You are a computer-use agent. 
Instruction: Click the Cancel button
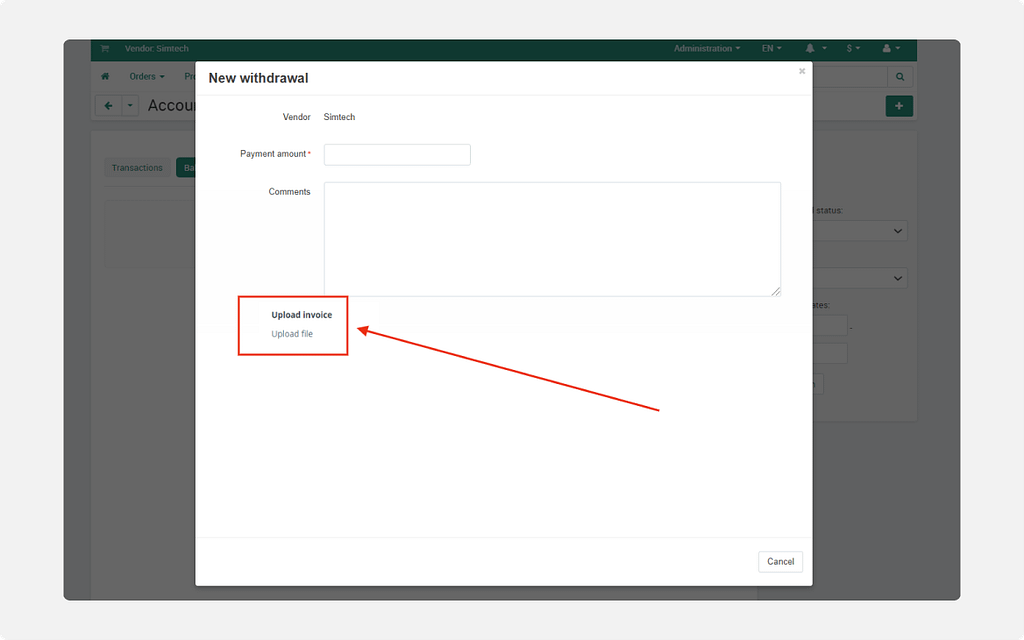tap(780, 562)
